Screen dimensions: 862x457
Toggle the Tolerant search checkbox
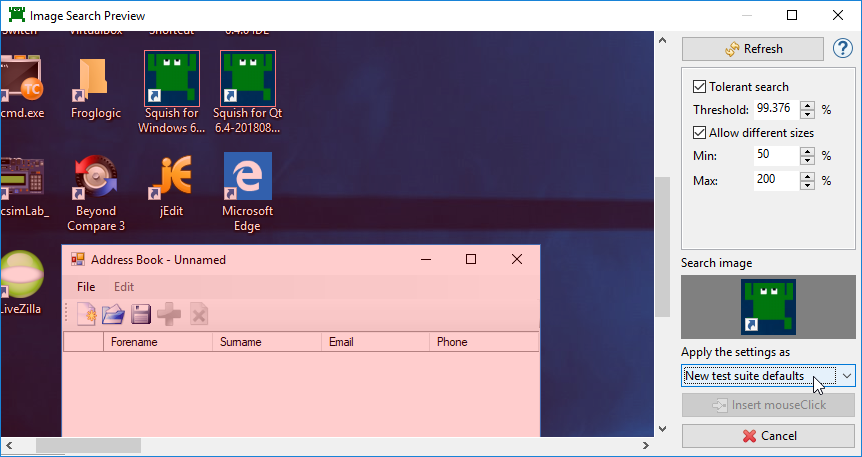(699, 87)
